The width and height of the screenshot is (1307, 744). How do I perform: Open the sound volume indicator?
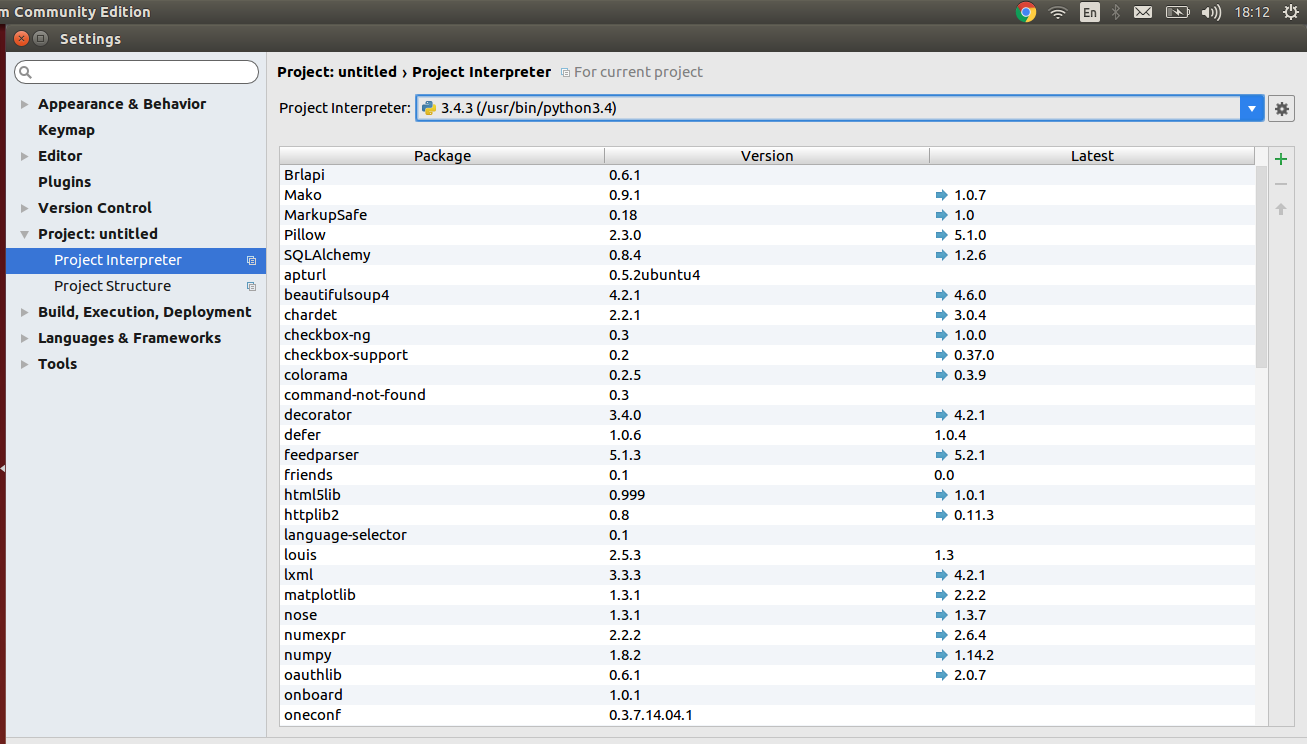click(1211, 12)
